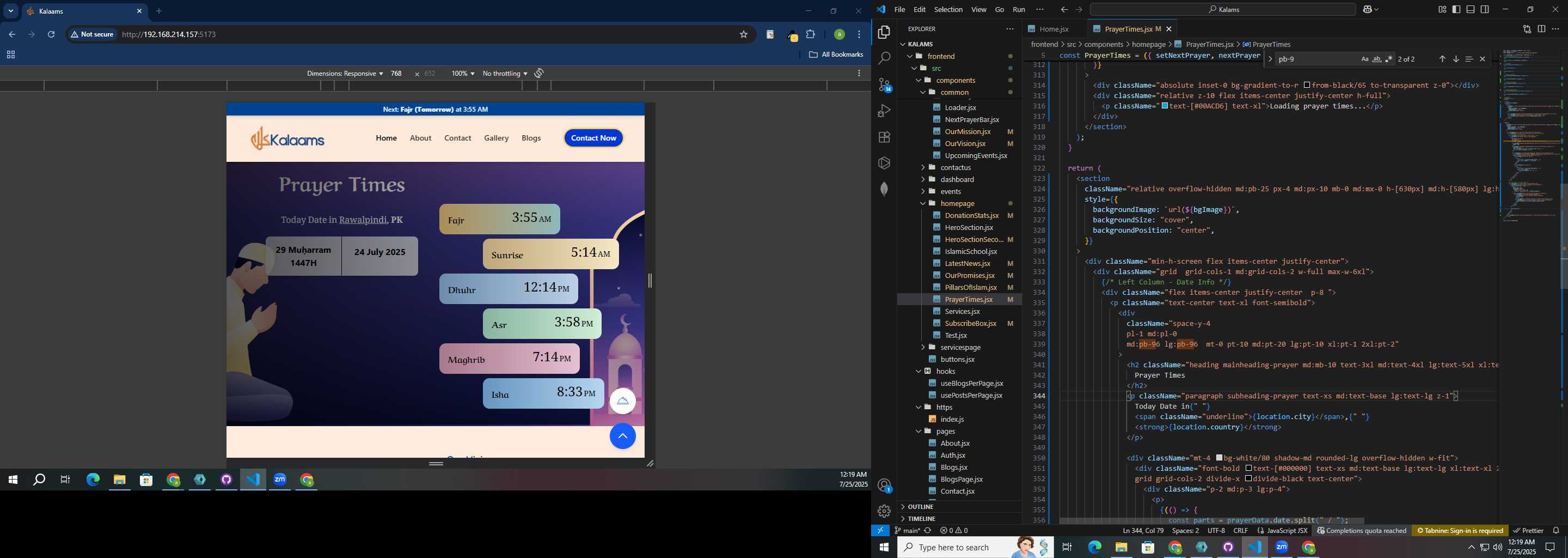Click the Go Forward arrow in VS Code title bar
The image size is (1568, 558).
(x=1079, y=10)
